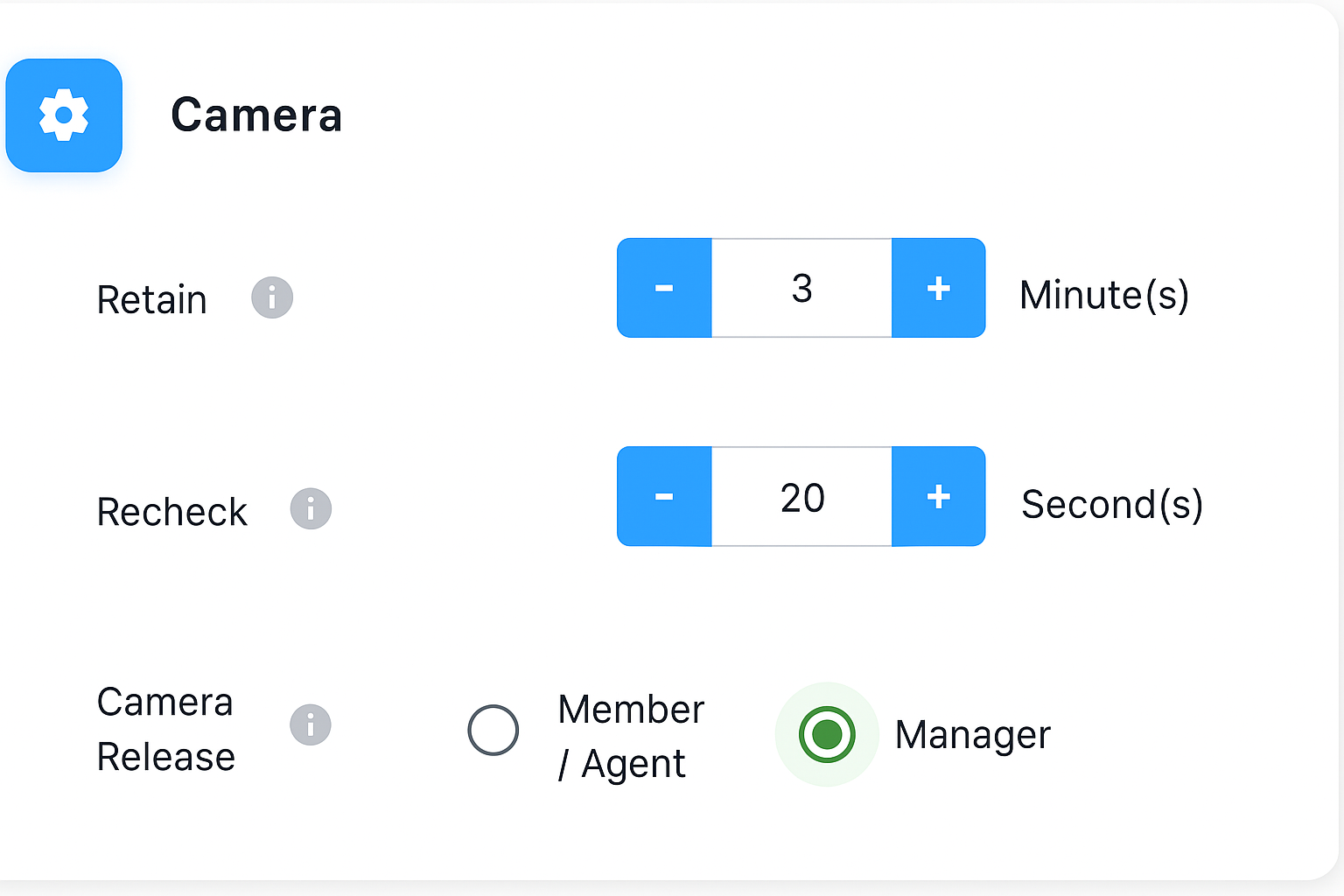Open the info icon beside Retain
The width and height of the screenshot is (1344, 896).
pyautogui.click(x=272, y=297)
